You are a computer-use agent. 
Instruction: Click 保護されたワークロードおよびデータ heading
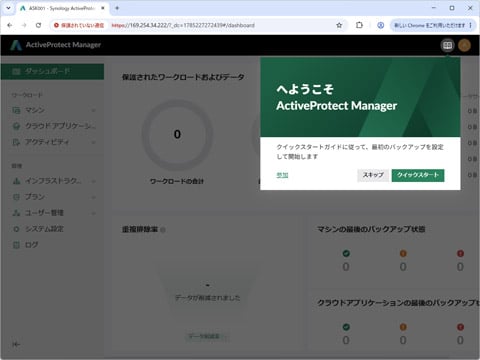point(183,77)
